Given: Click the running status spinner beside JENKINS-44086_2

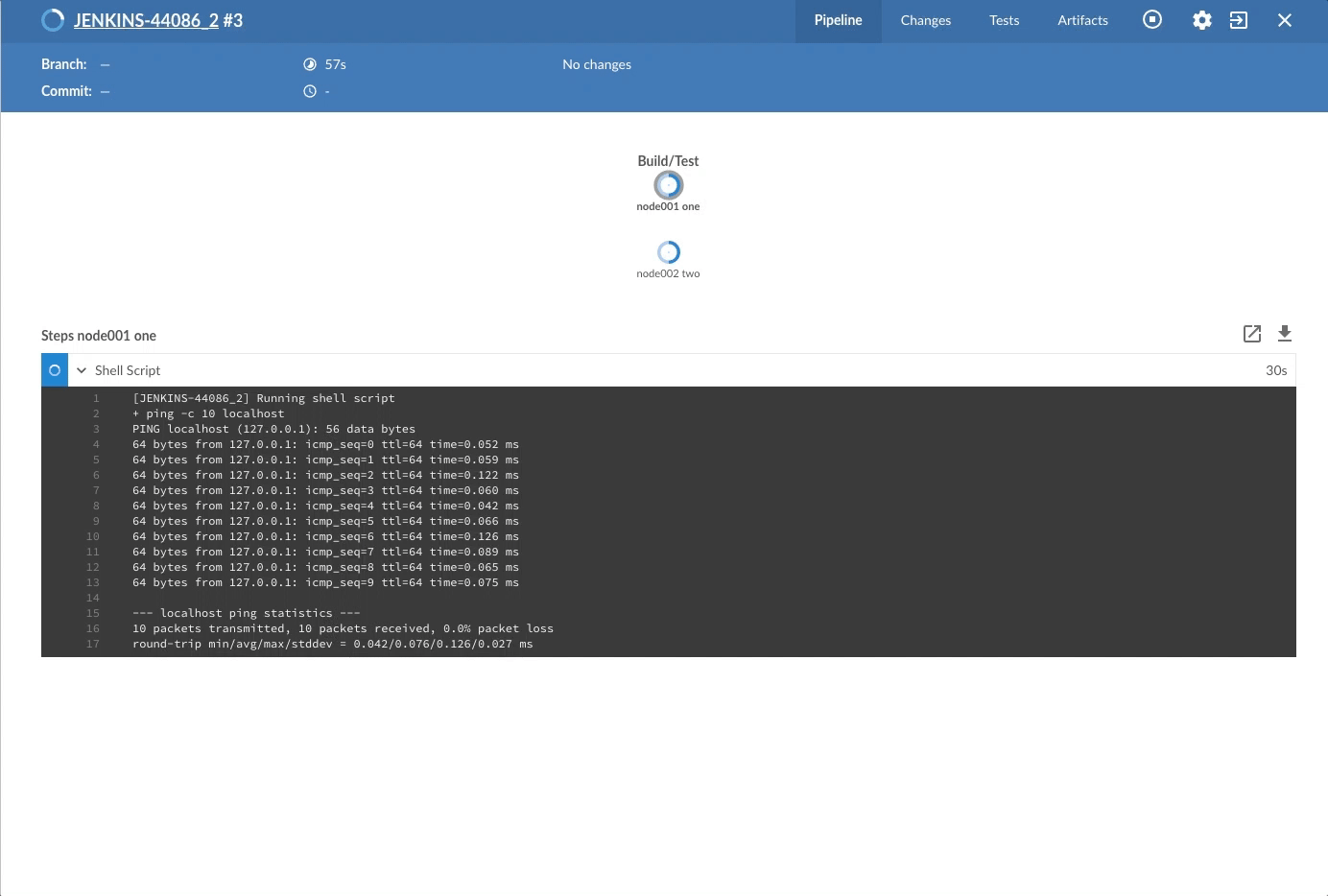Looking at the screenshot, I should point(53,20).
